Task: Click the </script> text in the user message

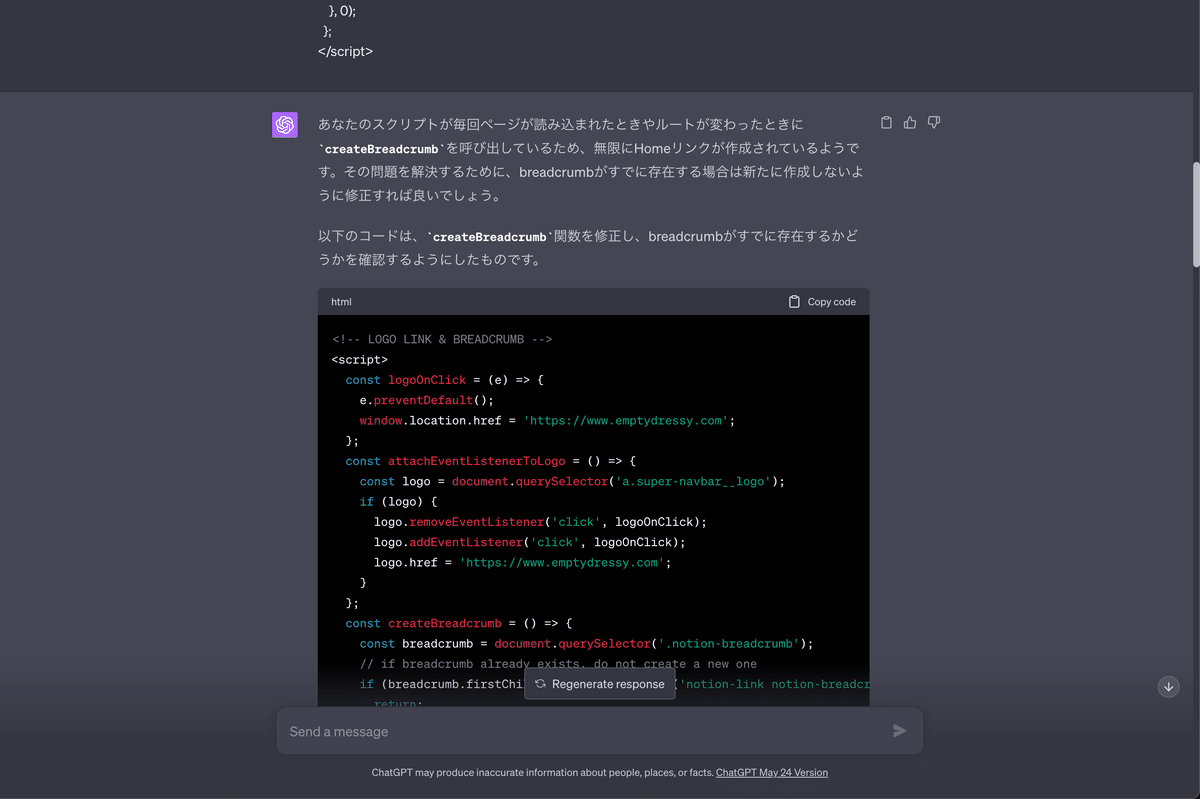Action: [346, 51]
